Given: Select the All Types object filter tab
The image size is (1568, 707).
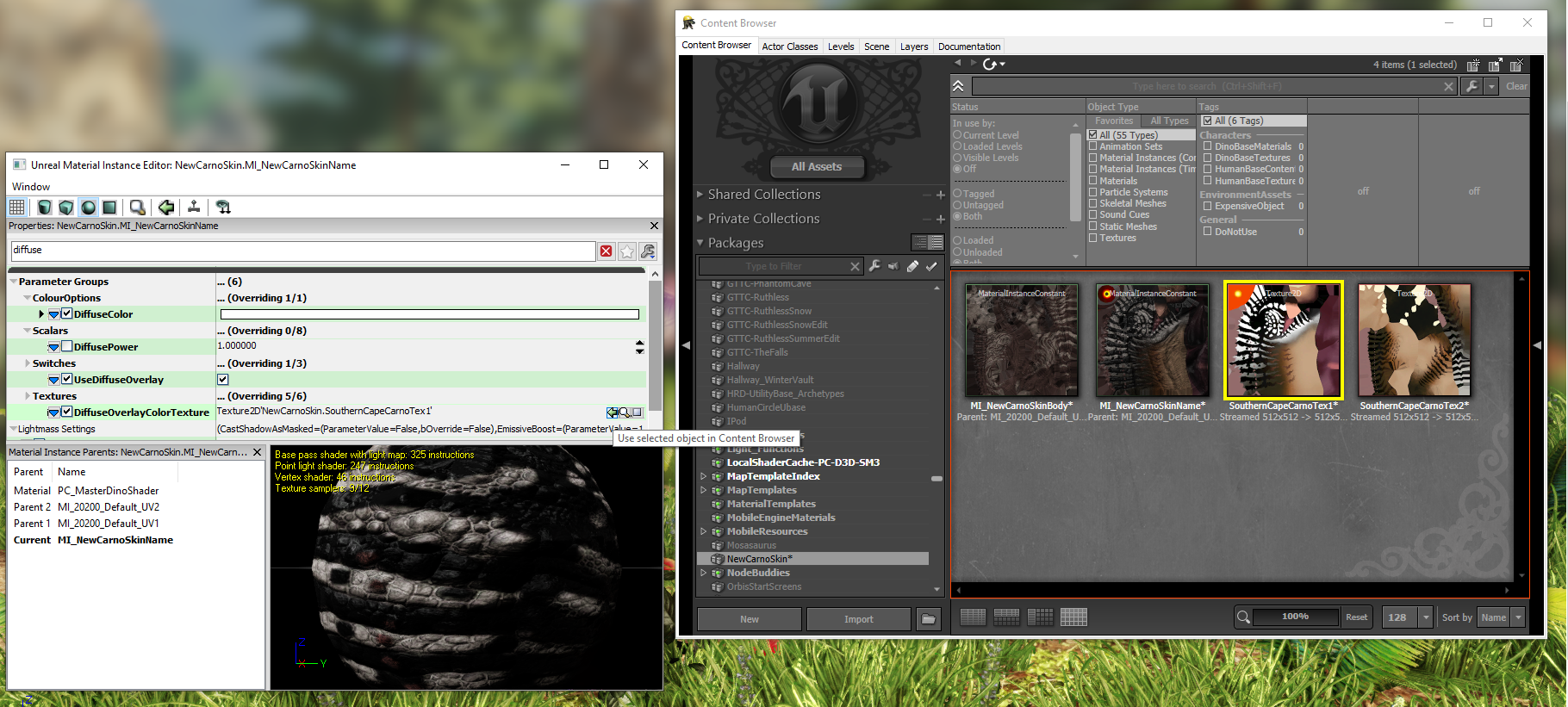Looking at the screenshot, I should click(1169, 121).
